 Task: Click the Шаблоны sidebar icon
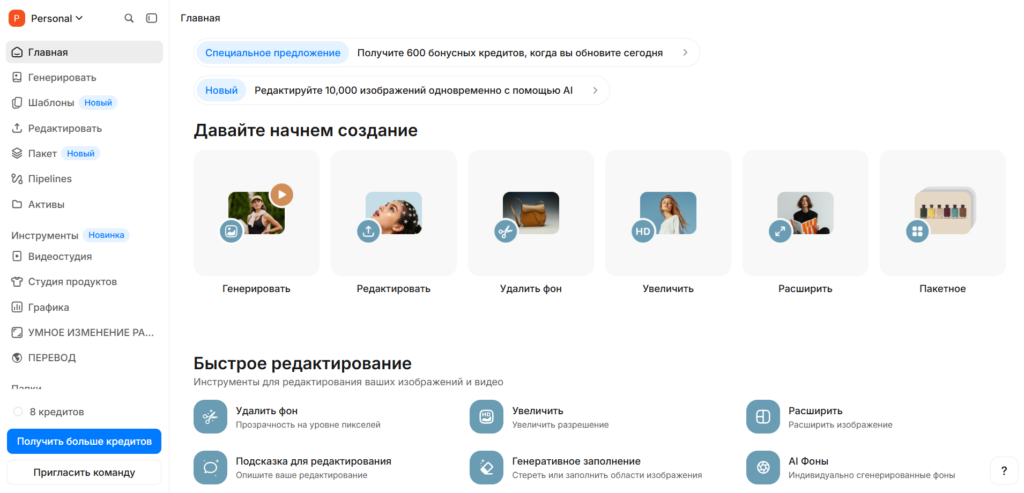pos(18,103)
